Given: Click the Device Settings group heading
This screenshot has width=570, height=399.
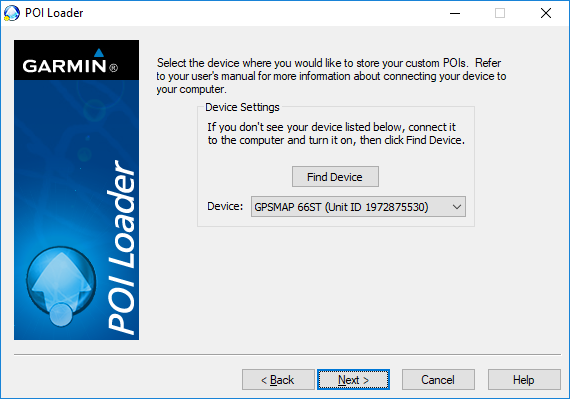Looking at the screenshot, I should pyautogui.click(x=242, y=107).
